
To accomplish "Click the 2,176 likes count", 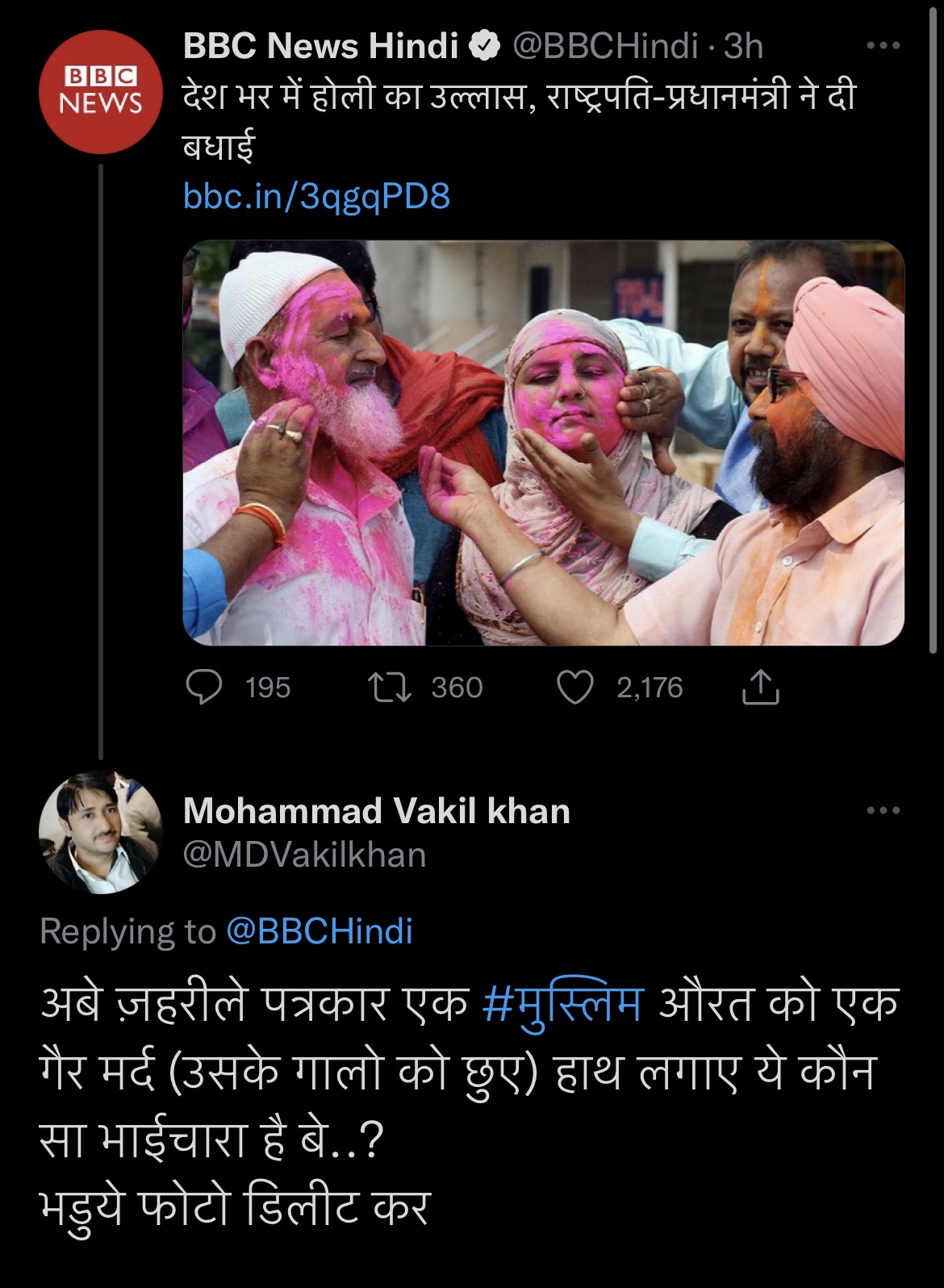I will pos(650,688).
